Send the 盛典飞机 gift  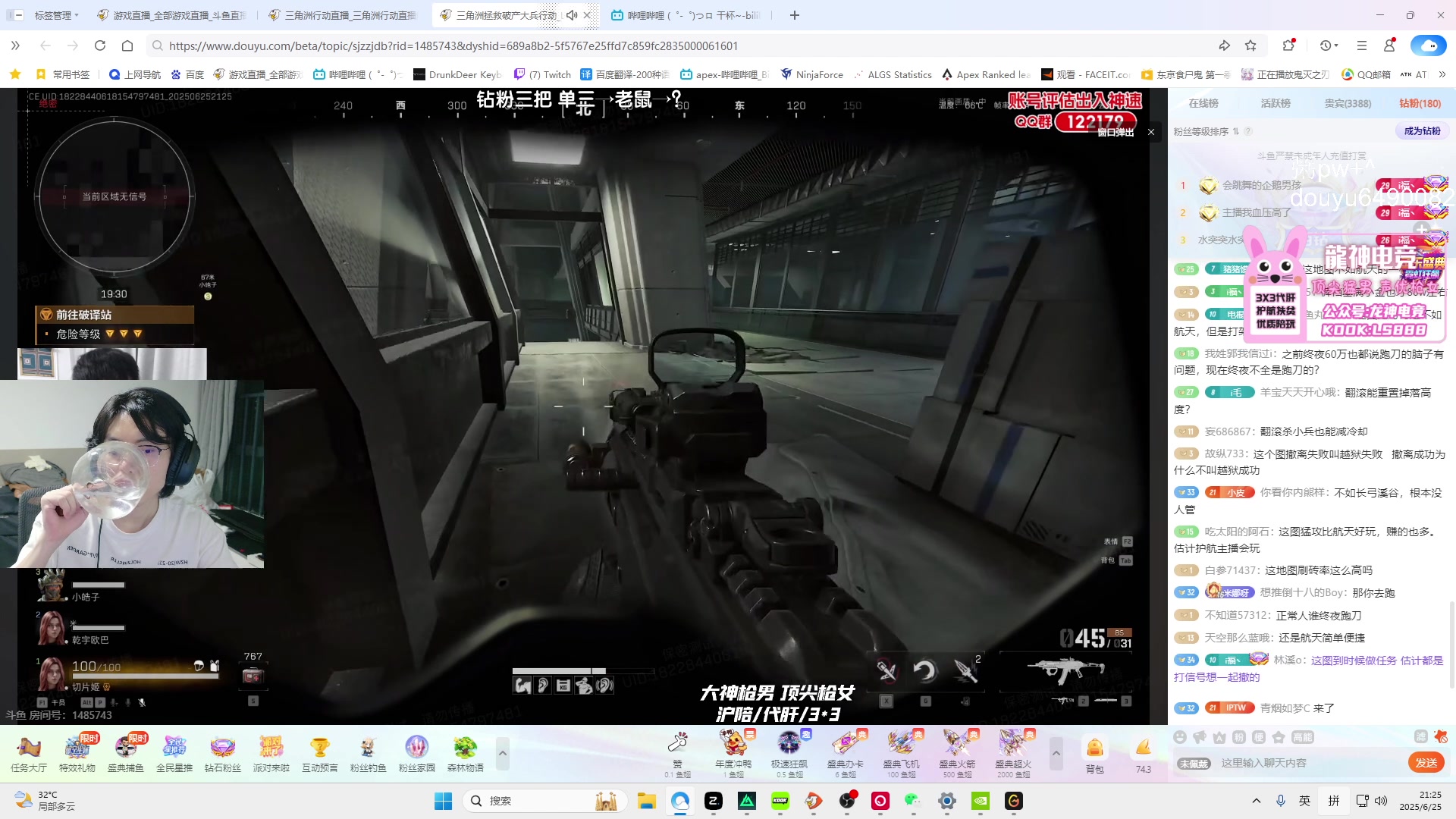pyautogui.click(x=902, y=752)
